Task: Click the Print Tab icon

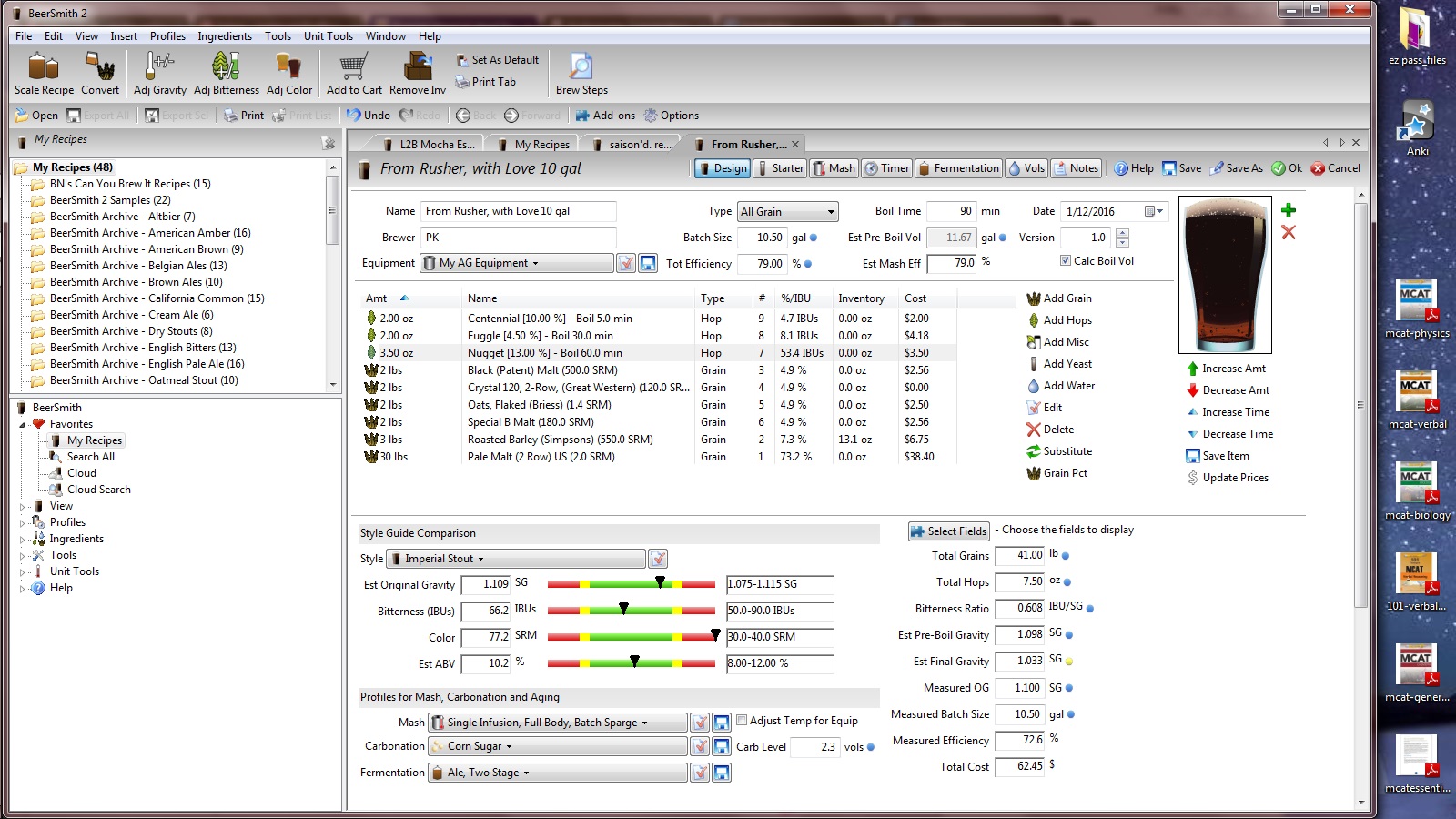Action: click(462, 82)
